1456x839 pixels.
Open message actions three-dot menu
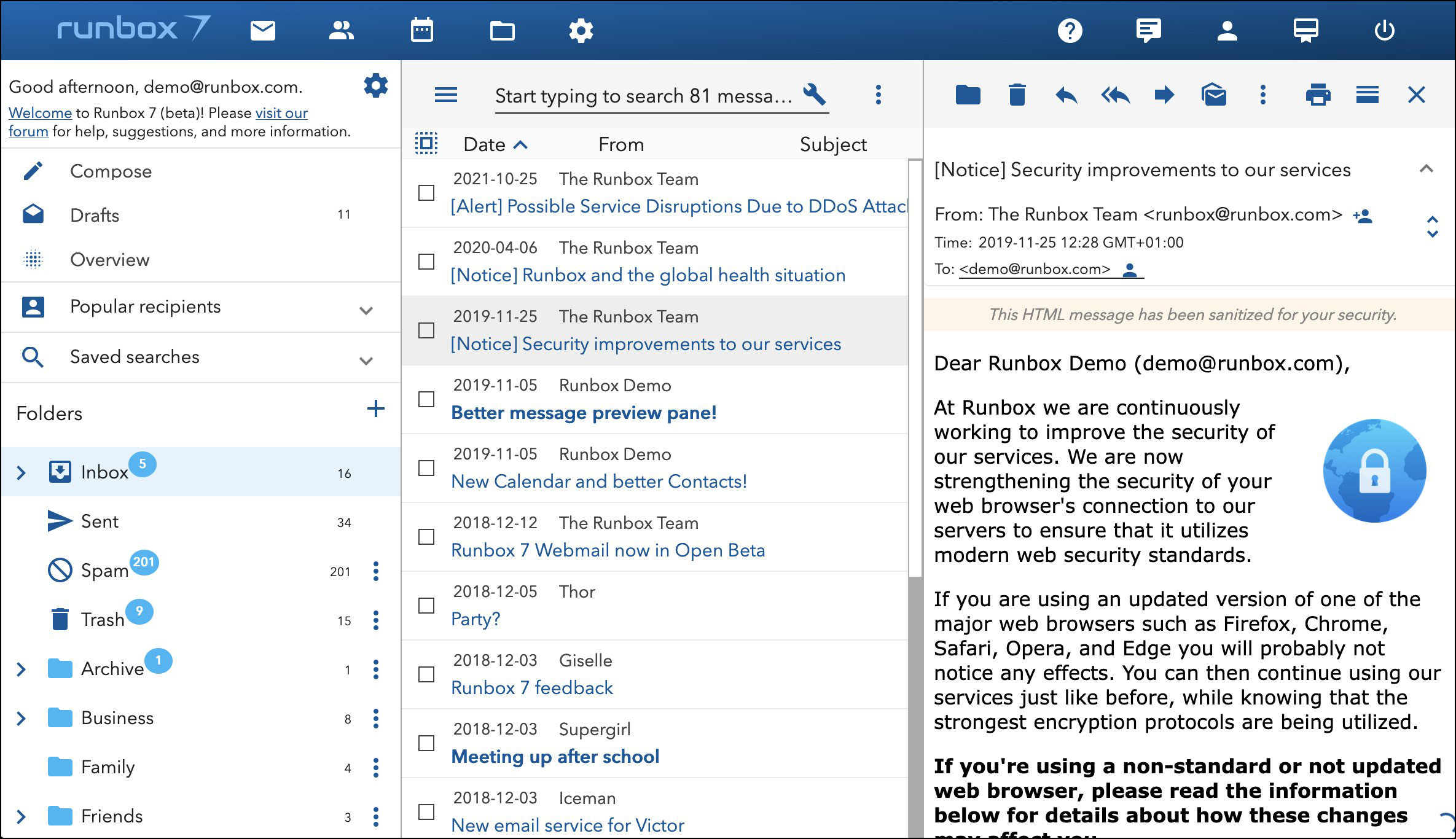1263,95
